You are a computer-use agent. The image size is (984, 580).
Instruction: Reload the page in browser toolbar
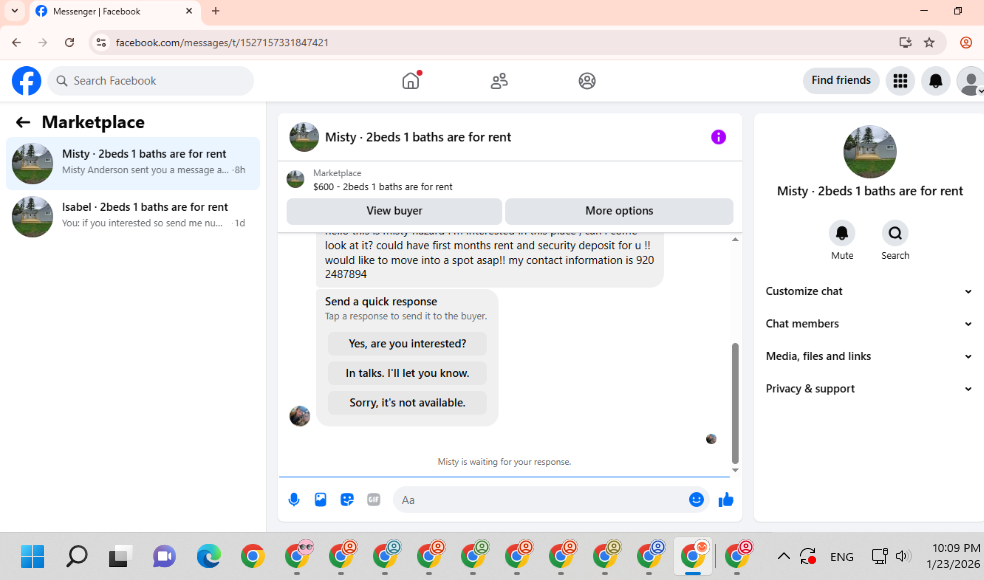[70, 43]
